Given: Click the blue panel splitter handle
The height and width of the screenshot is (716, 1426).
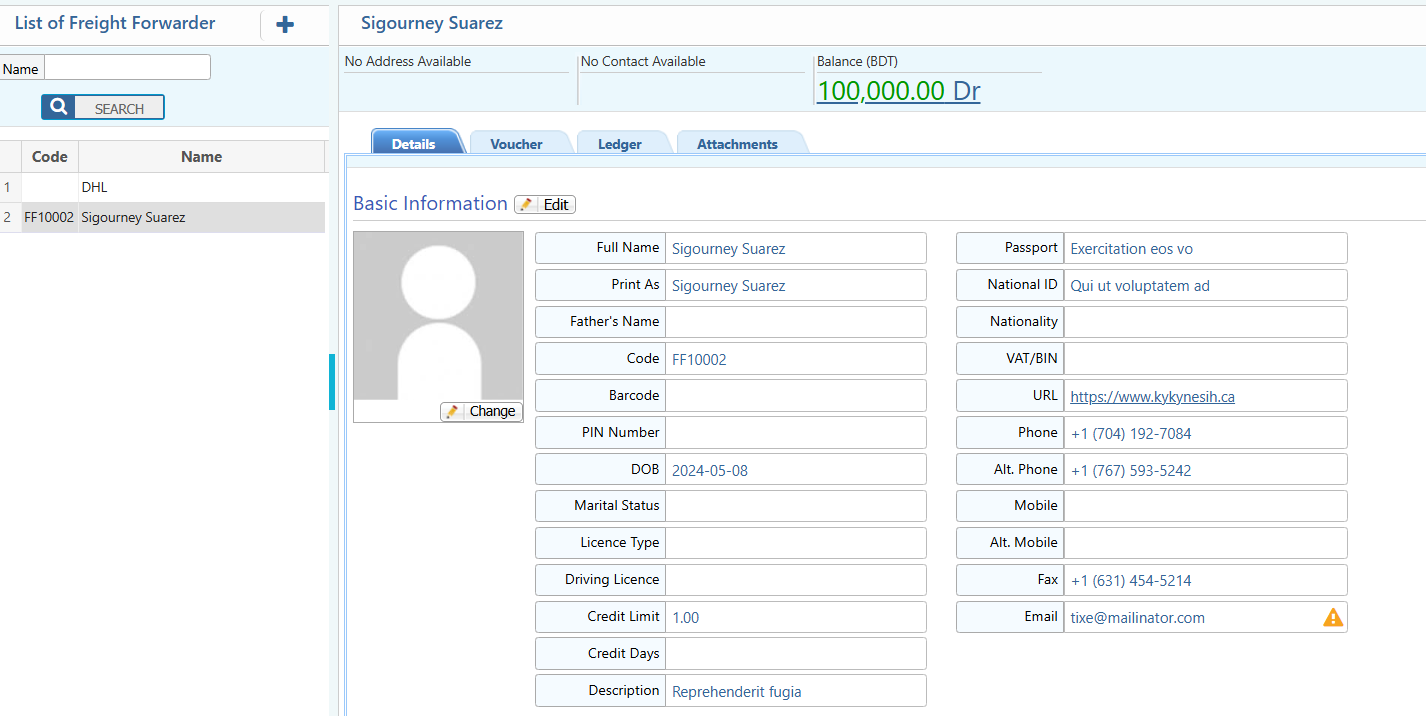Looking at the screenshot, I should pos(332,381).
